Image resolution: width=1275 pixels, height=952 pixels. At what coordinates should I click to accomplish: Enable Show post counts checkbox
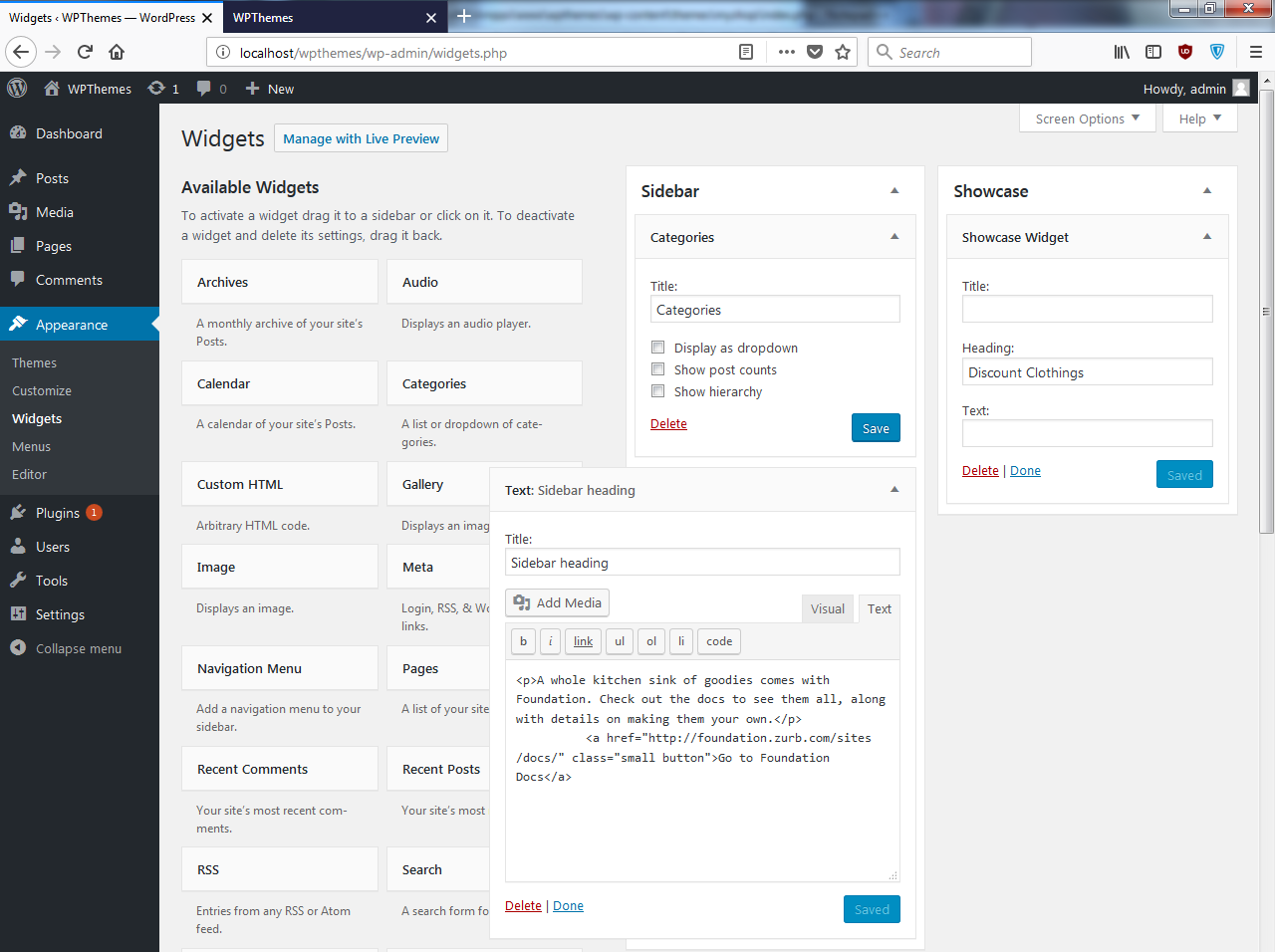[x=657, y=369]
